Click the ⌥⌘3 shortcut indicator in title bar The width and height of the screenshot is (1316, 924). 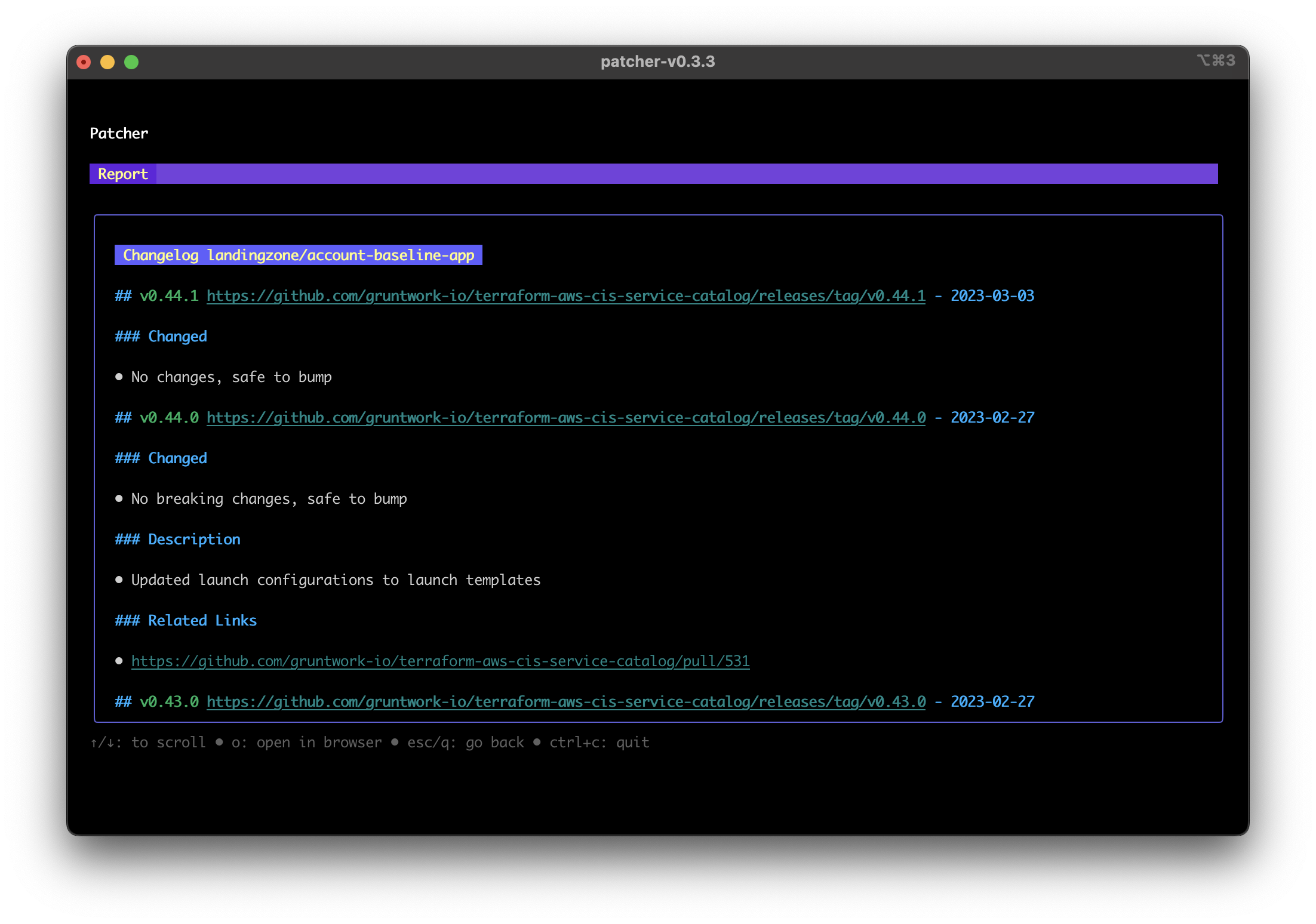(1213, 60)
